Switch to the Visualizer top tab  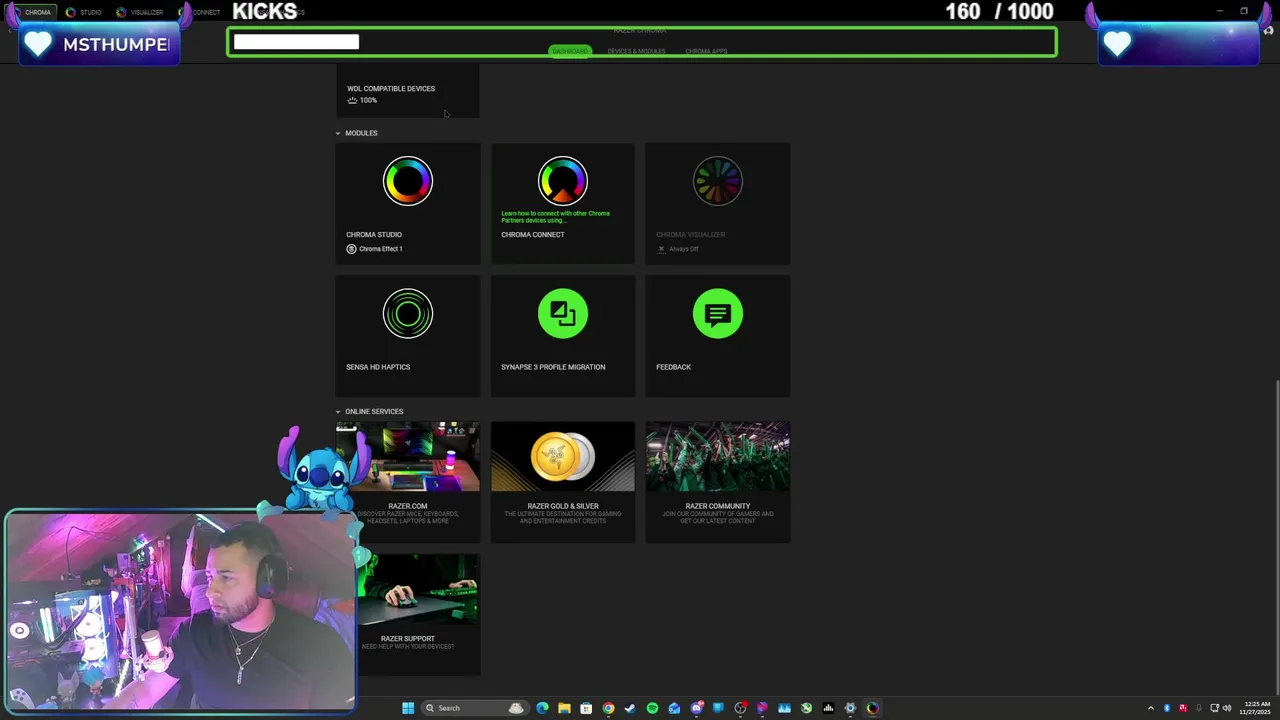[x=140, y=12]
